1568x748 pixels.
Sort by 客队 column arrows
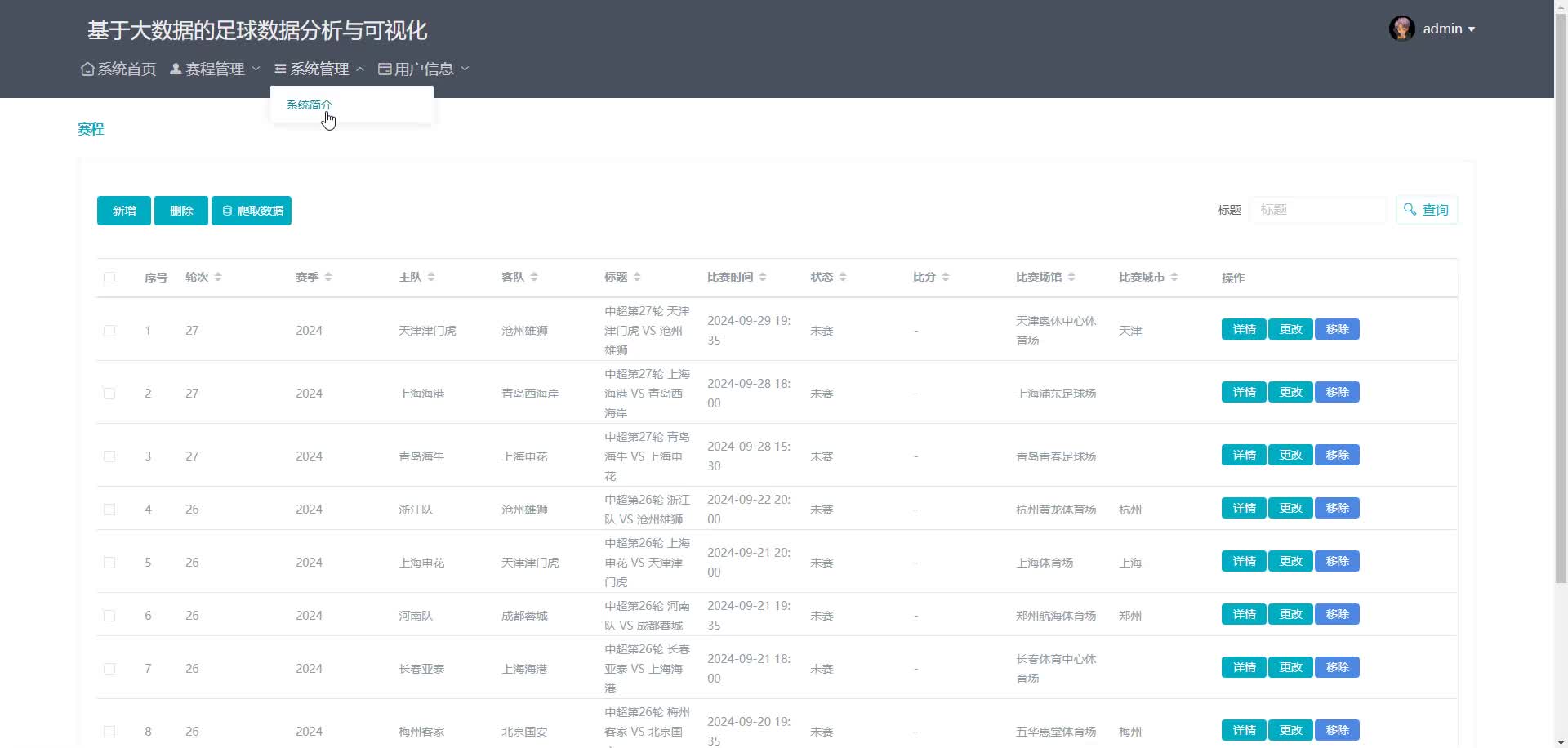[534, 277]
